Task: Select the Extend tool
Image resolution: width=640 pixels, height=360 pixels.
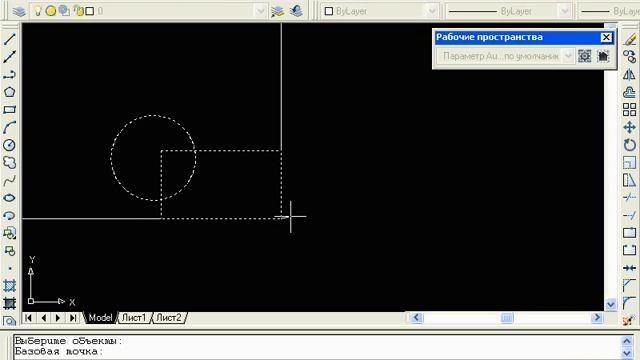Action: [629, 216]
